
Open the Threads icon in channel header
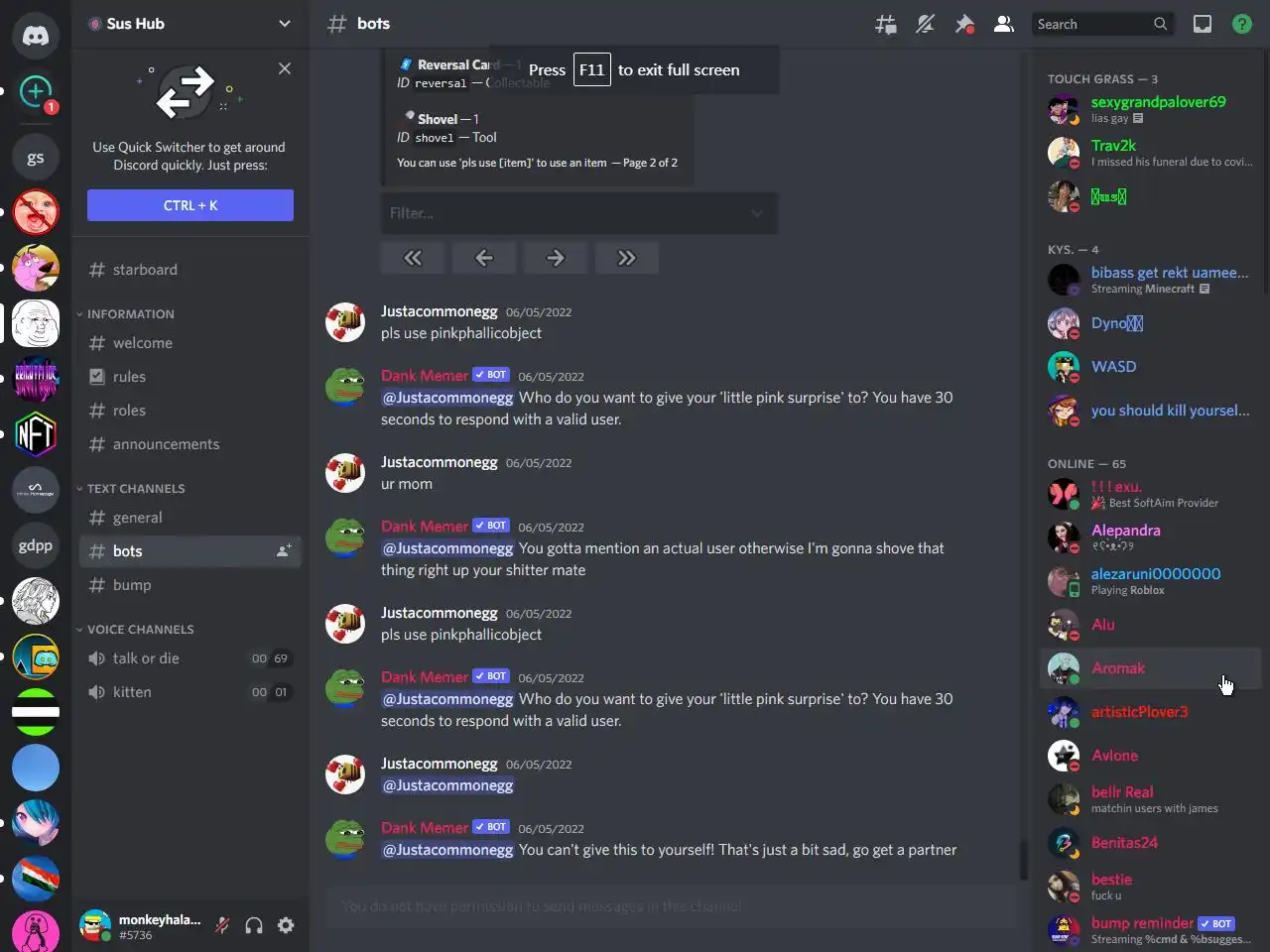click(885, 24)
